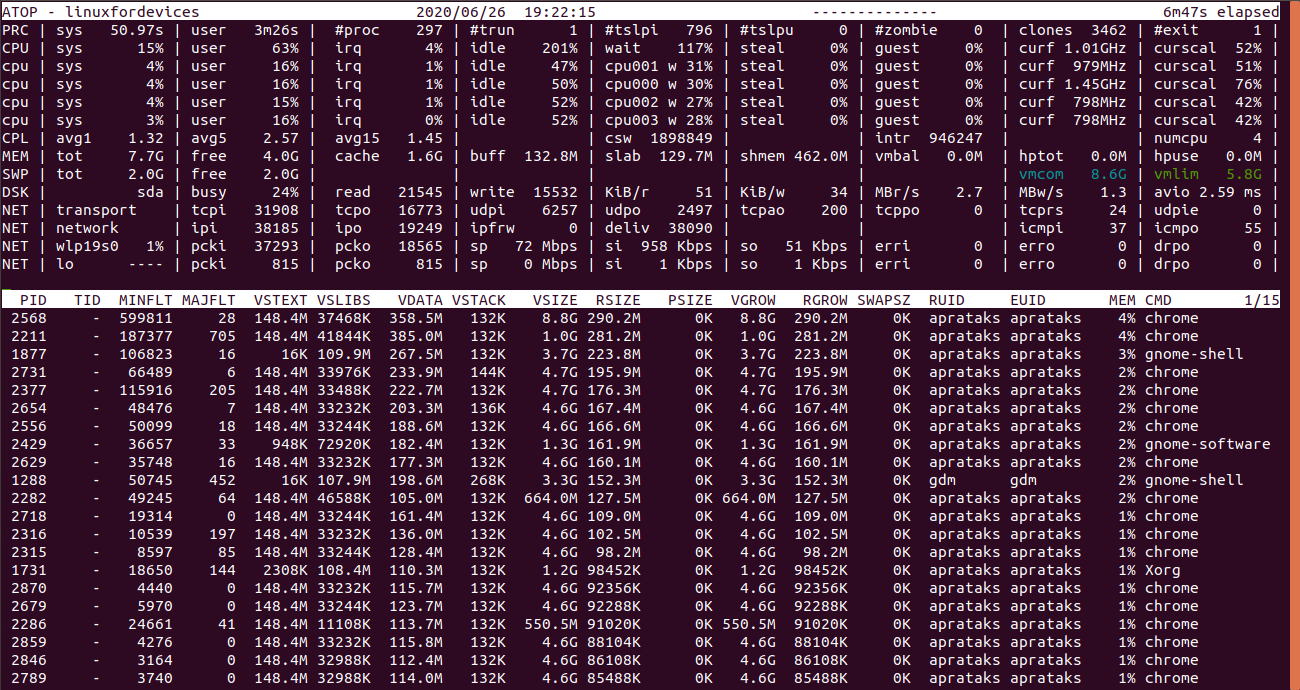Click the si 958 Kbps entry
This screenshot has width=1300, height=690.
click(659, 246)
